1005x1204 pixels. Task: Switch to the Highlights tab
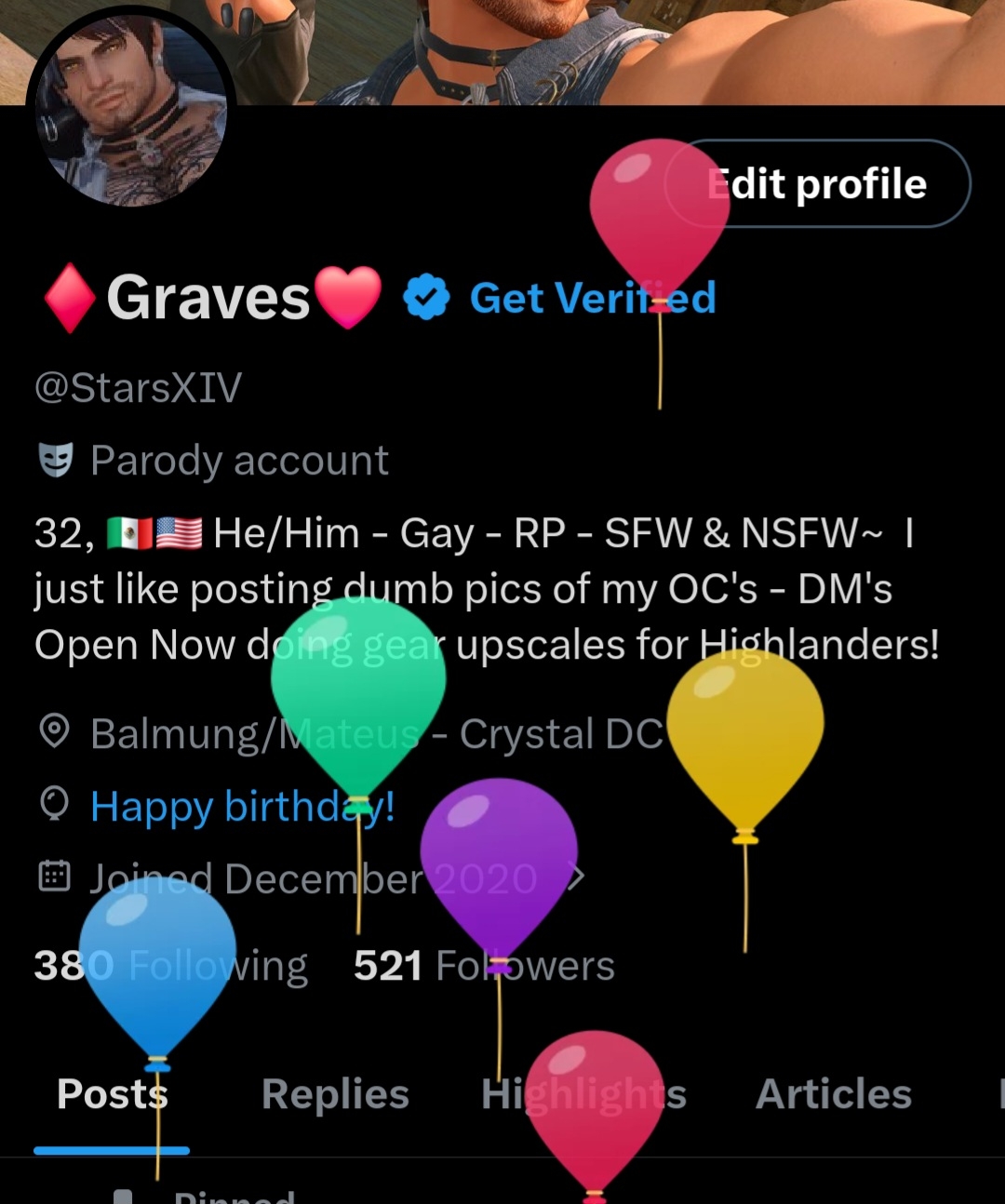pyautogui.click(x=583, y=1094)
